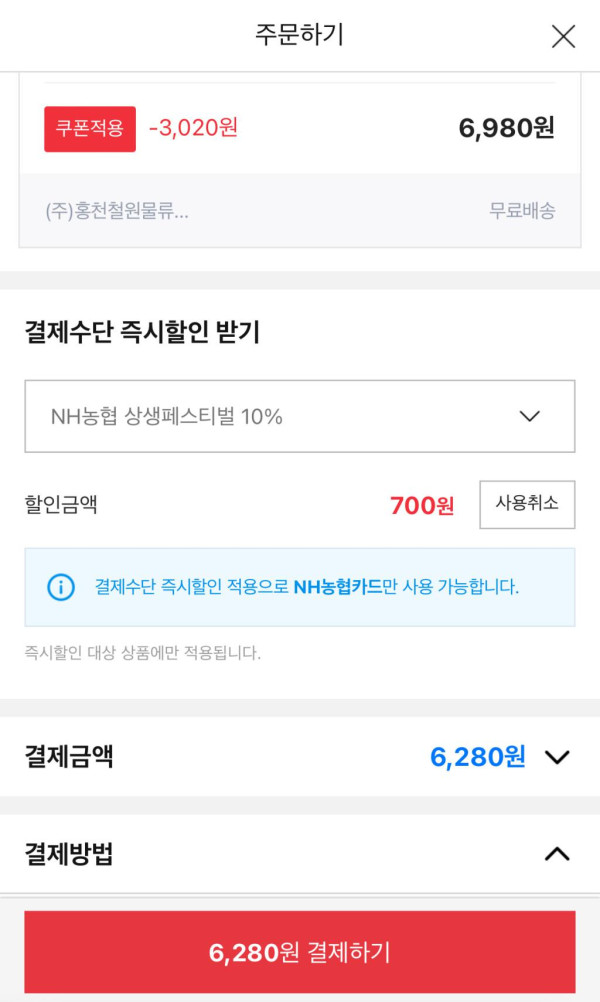Click the 6,980원 product price

[506, 128]
